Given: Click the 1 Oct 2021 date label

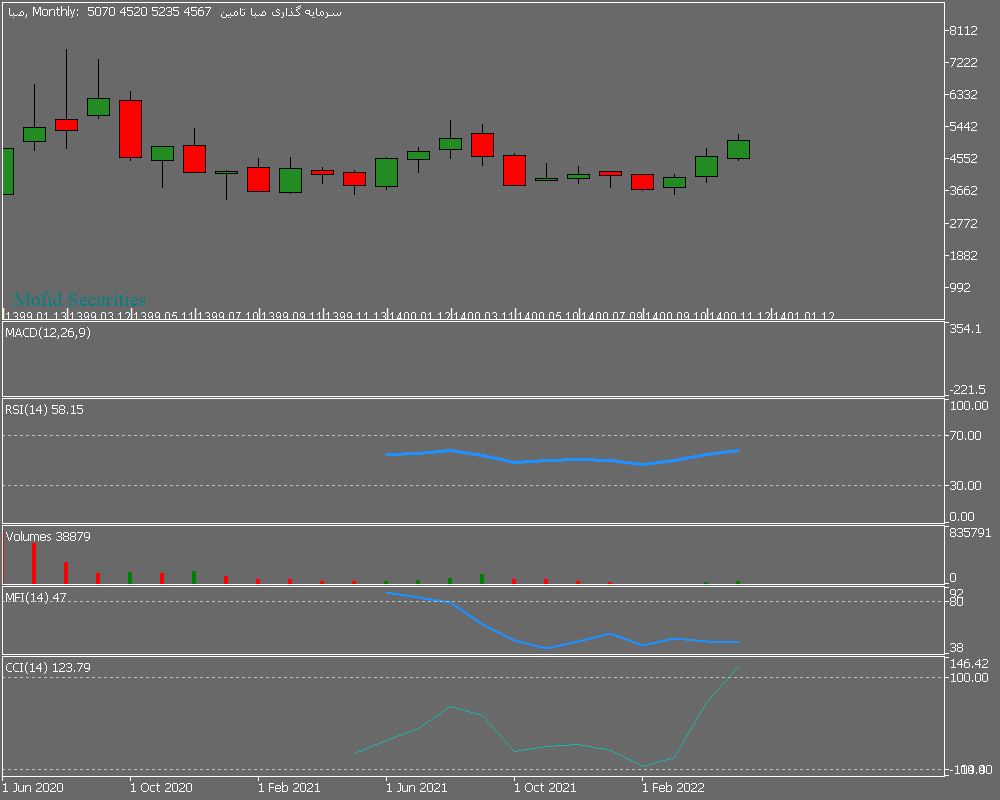Looking at the screenshot, I should (x=545, y=787).
